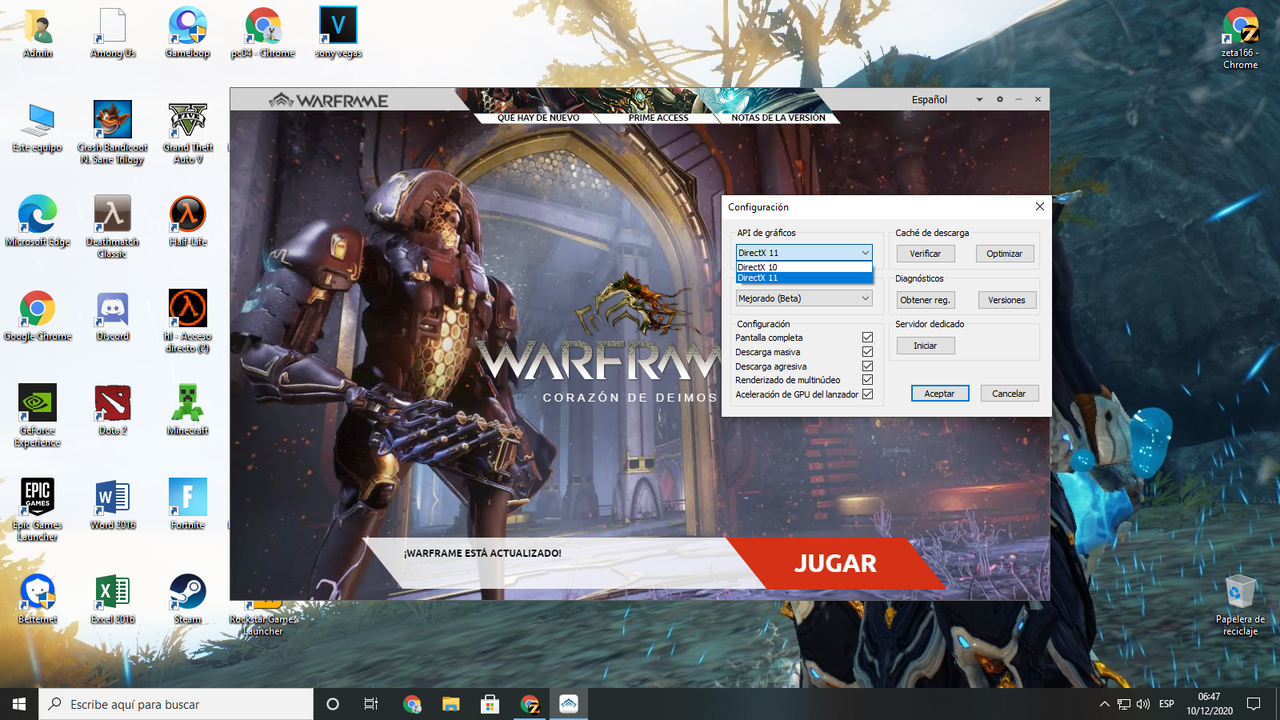This screenshot has width=1280, height=720.
Task: Open the Excel 2016 desktop shortcut
Action: click(x=113, y=600)
